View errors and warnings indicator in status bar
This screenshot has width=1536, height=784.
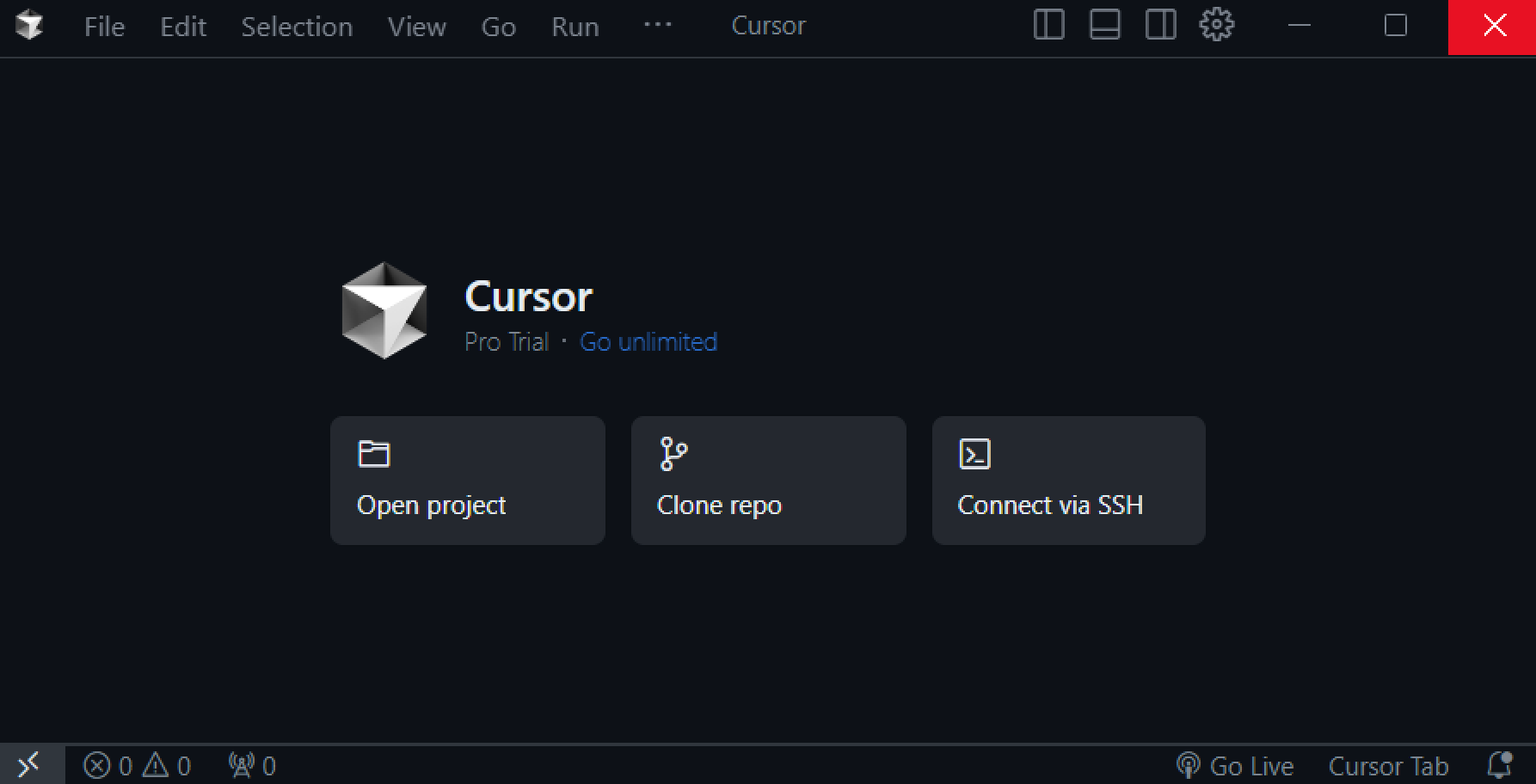pyautogui.click(x=139, y=763)
